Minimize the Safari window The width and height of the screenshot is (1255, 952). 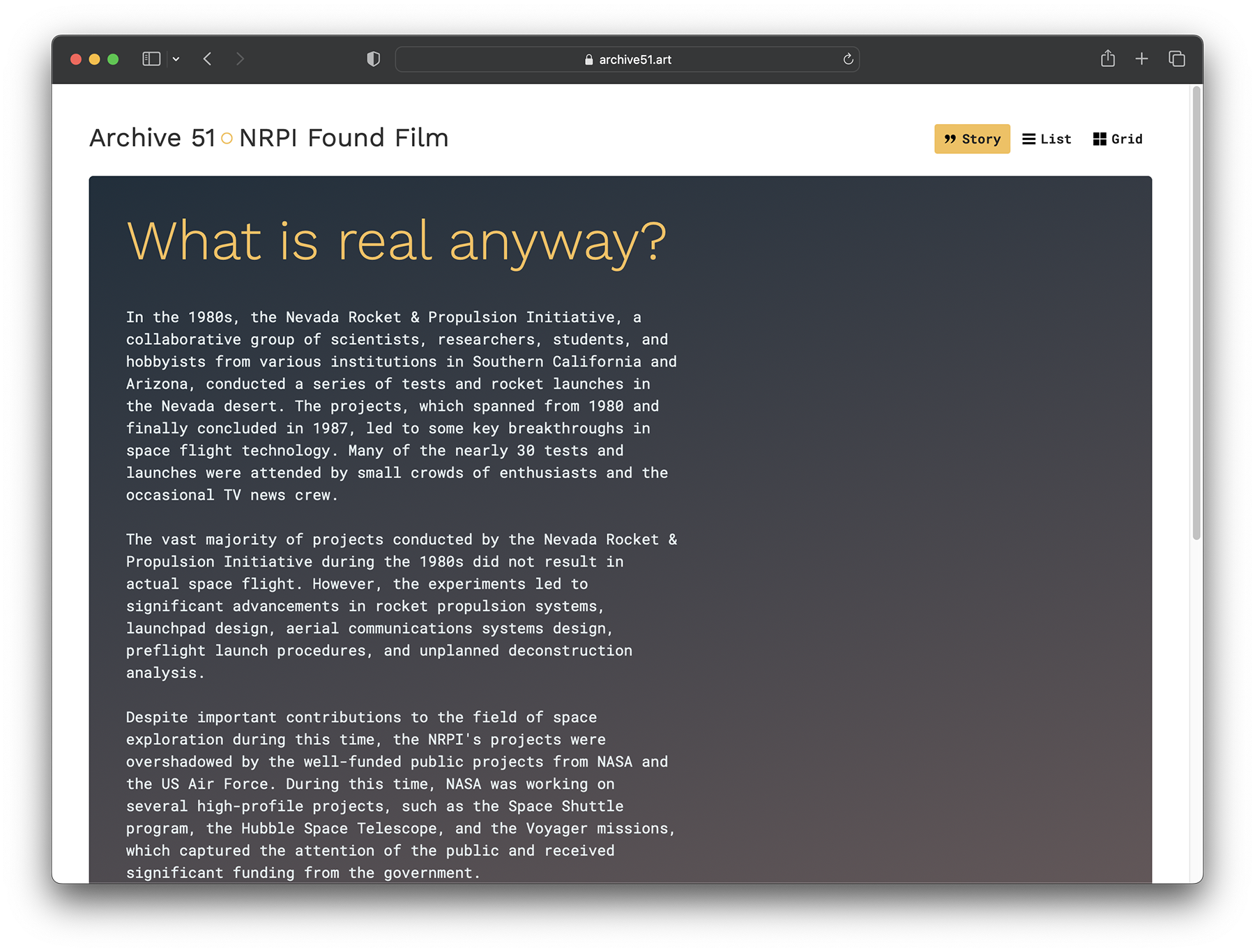pos(95,59)
